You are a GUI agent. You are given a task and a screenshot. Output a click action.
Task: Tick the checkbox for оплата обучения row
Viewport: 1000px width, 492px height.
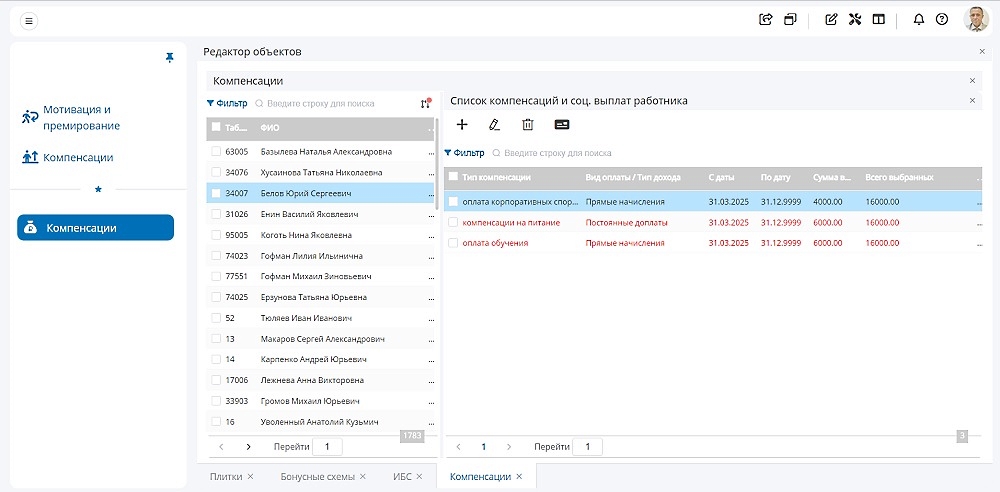point(453,243)
